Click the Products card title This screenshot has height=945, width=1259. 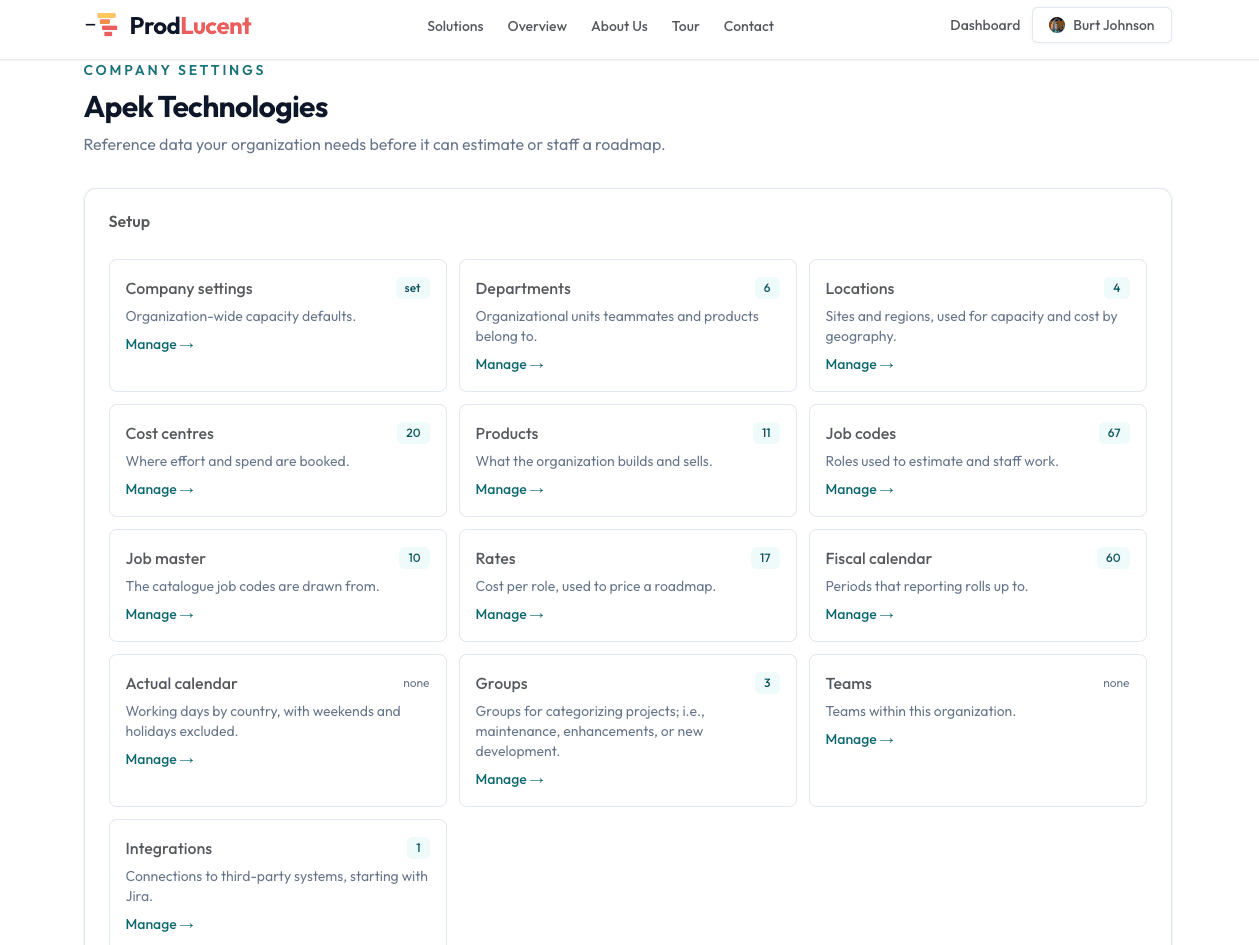coord(507,433)
